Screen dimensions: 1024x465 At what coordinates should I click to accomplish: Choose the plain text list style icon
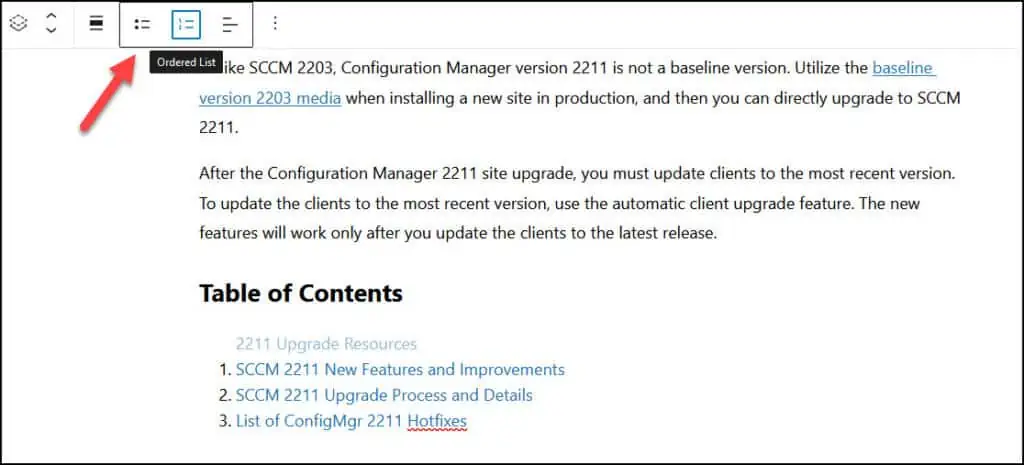[x=230, y=25]
